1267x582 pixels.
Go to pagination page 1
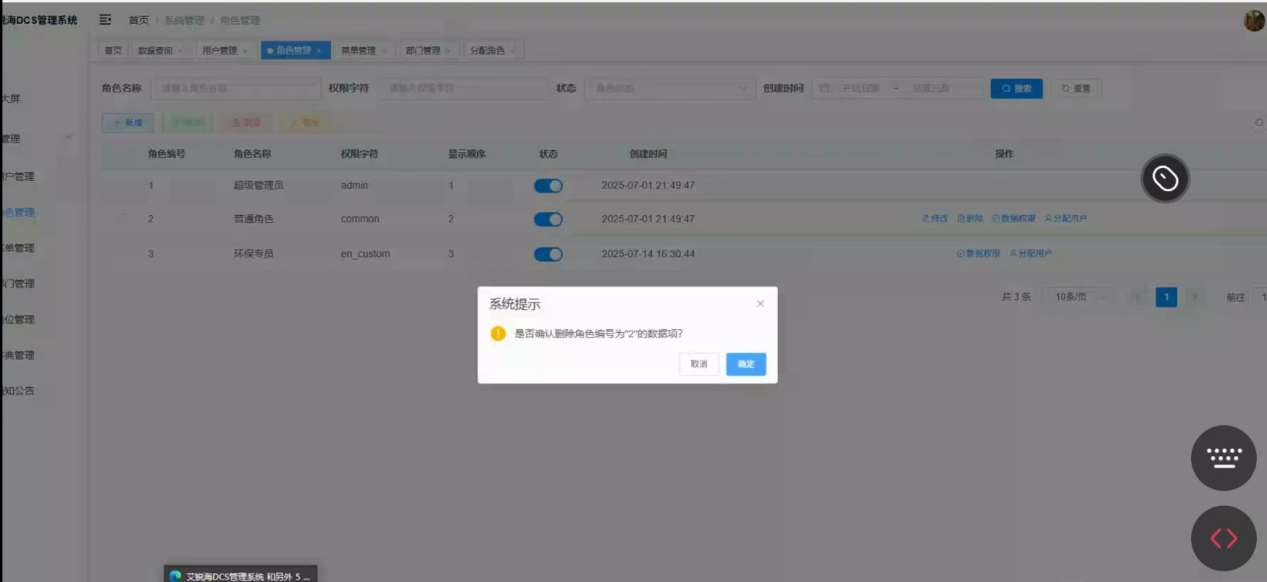tap(1166, 297)
